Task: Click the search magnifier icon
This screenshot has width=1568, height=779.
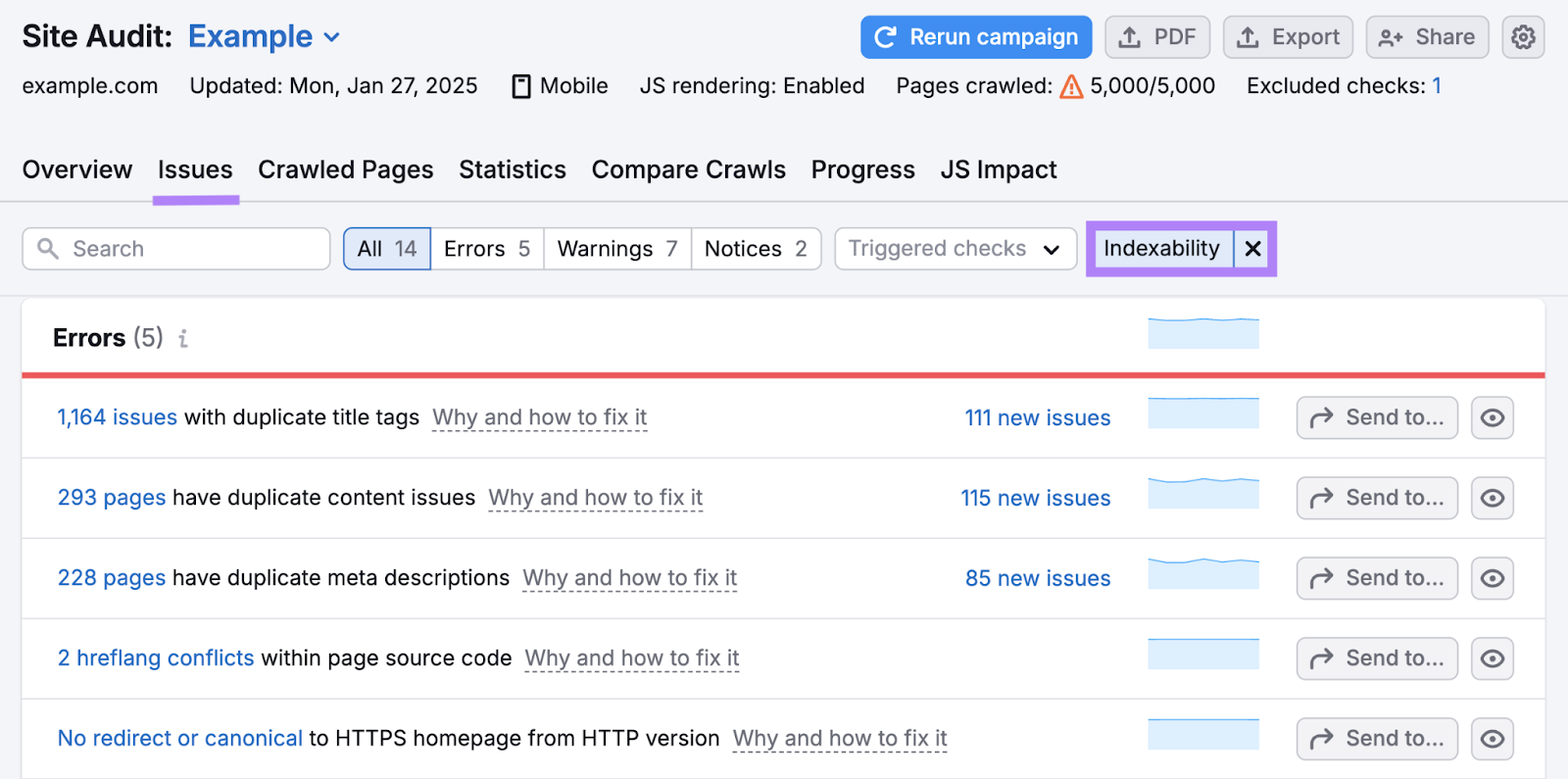Action: [48, 249]
